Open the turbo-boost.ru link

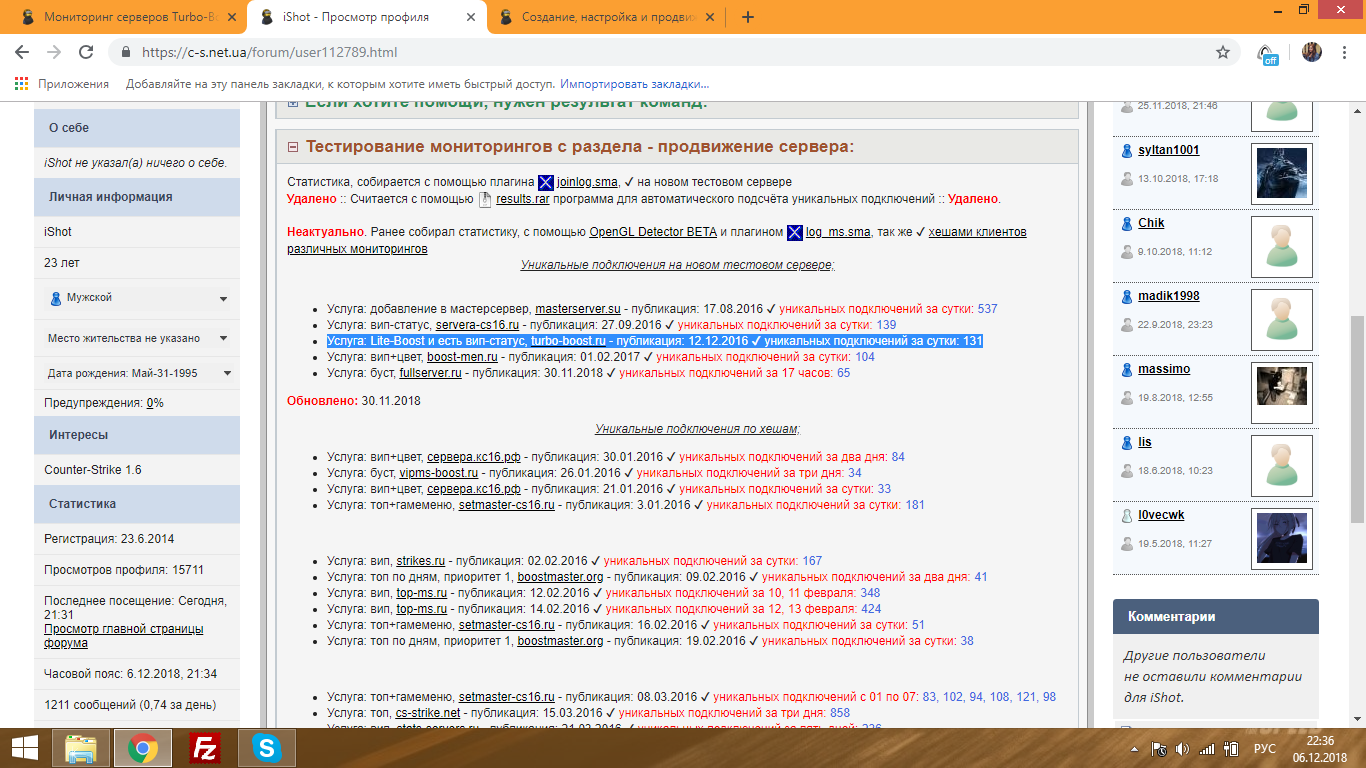567,341
